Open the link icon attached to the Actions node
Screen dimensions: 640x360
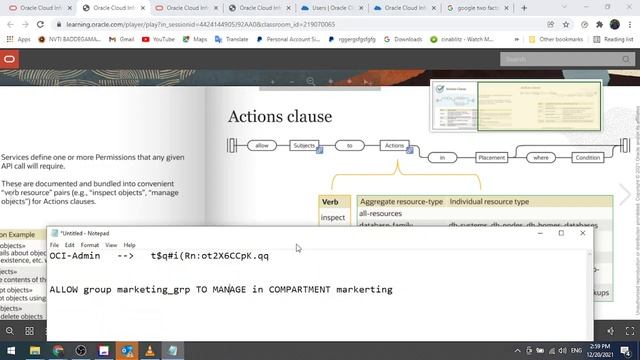pyautogui.click(x=409, y=150)
